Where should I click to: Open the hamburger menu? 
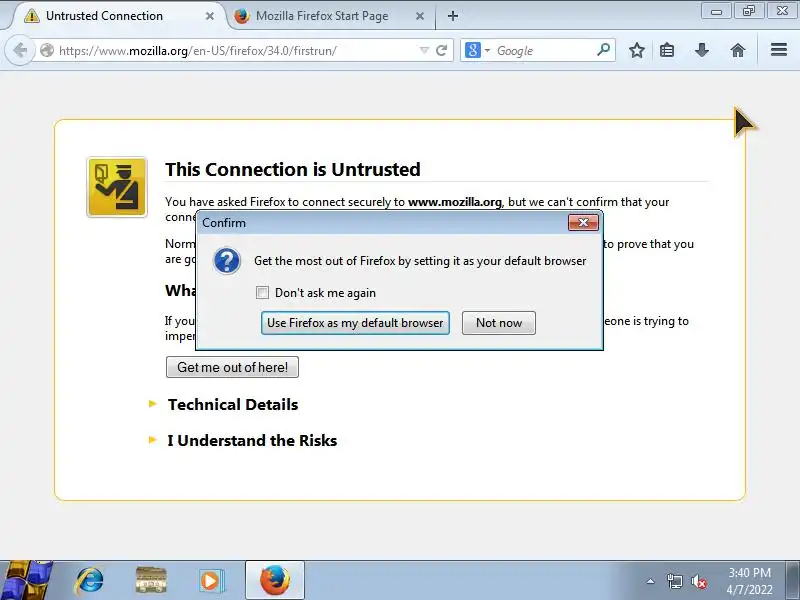tap(779, 49)
